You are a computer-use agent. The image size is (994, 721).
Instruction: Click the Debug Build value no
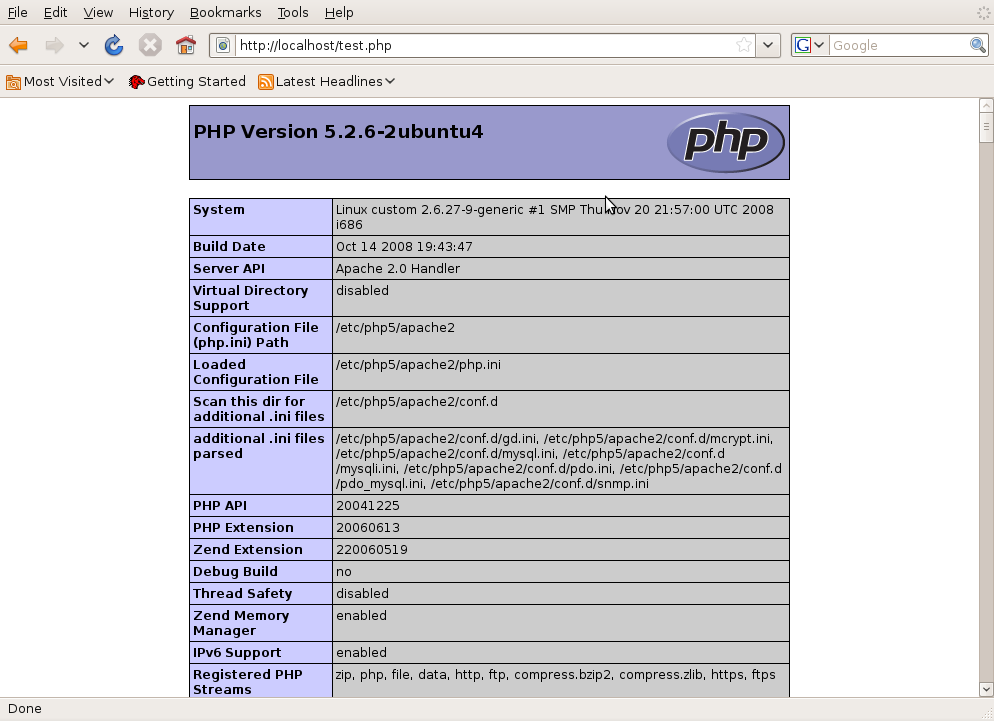[x=344, y=572]
